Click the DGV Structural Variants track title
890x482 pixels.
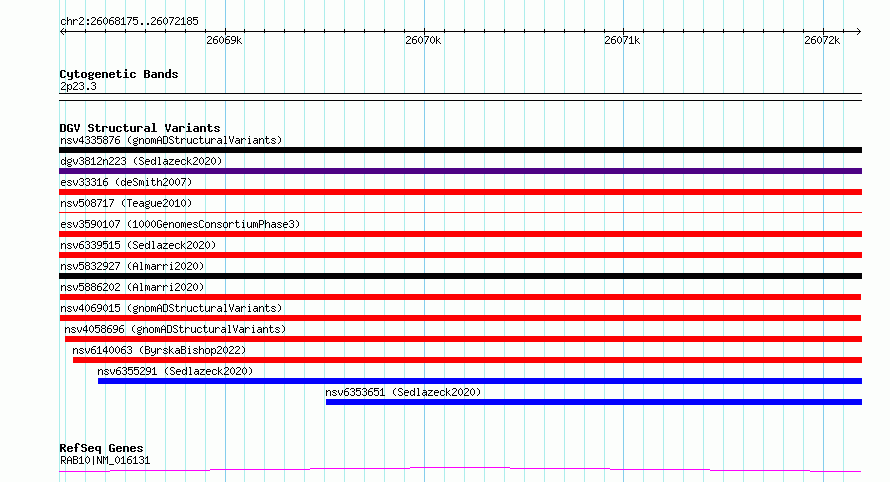pyautogui.click(x=140, y=128)
